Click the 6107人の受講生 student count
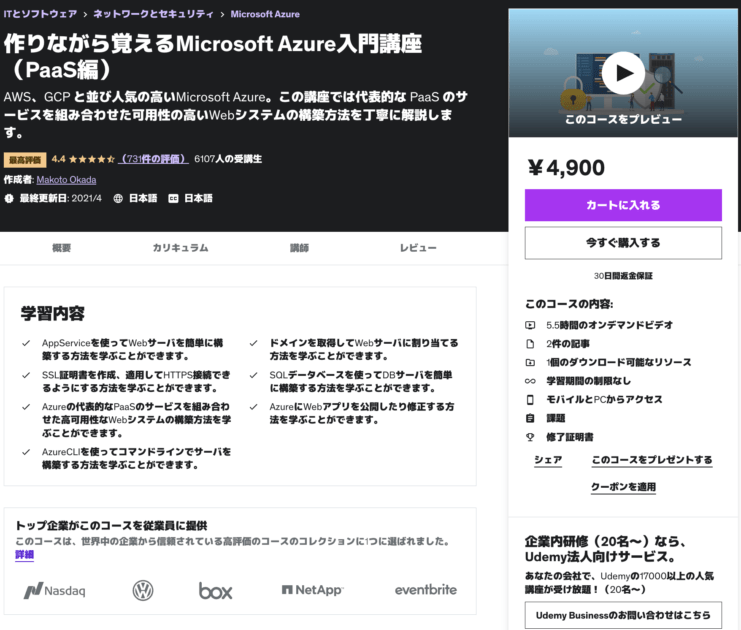741x630 pixels. point(228,159)
